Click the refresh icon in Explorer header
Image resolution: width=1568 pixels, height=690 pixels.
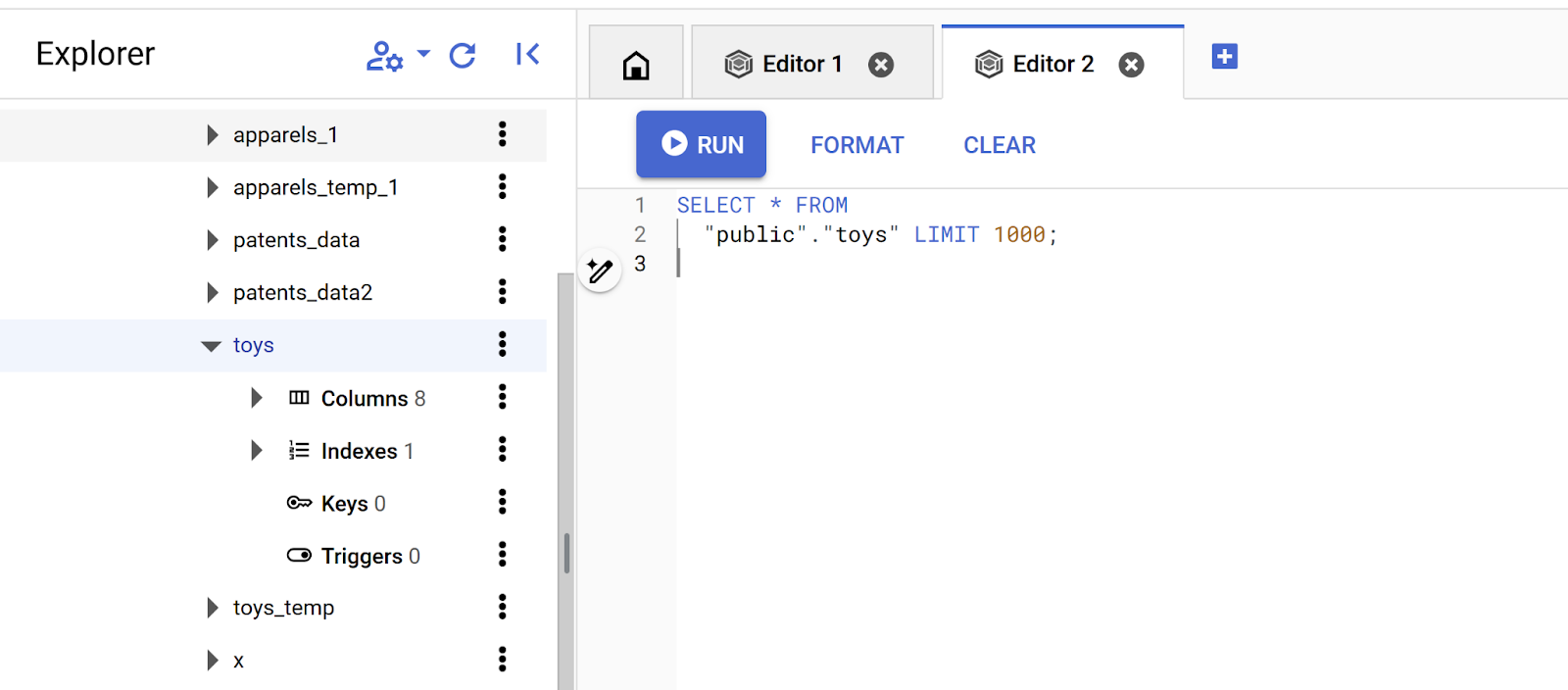[x=463, y=56]
